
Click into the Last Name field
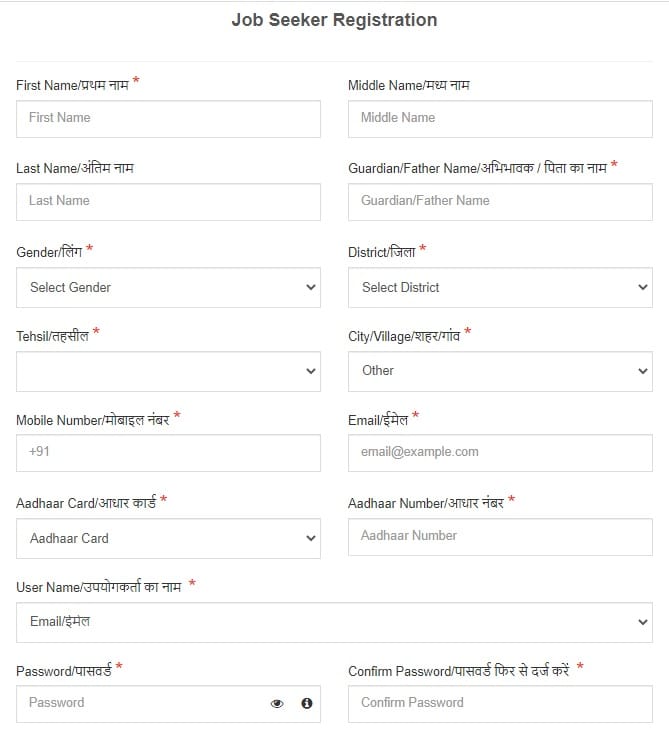coord(168,201)
